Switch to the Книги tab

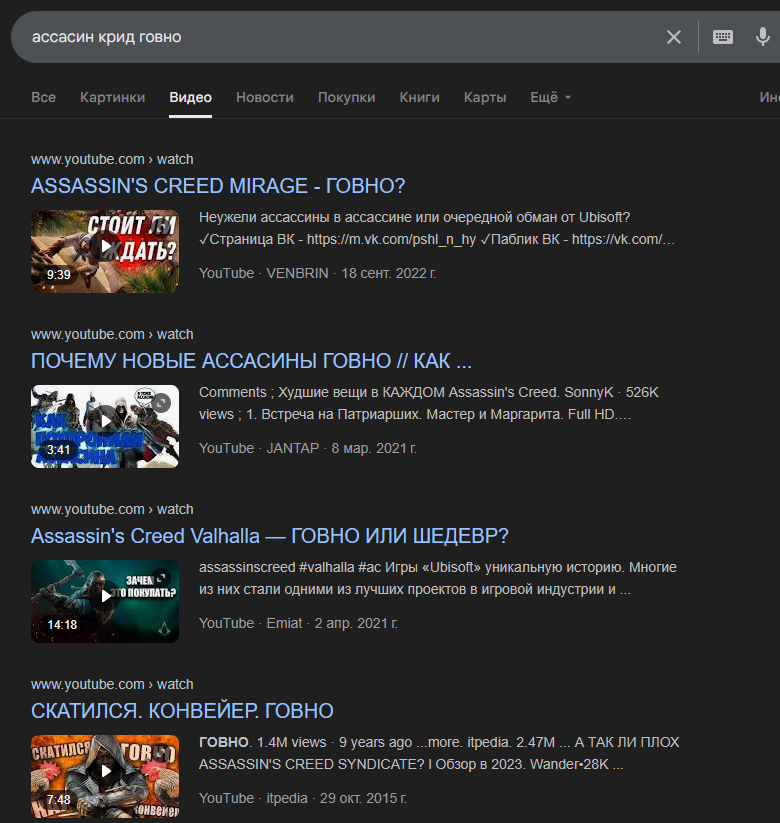(419, 97)
